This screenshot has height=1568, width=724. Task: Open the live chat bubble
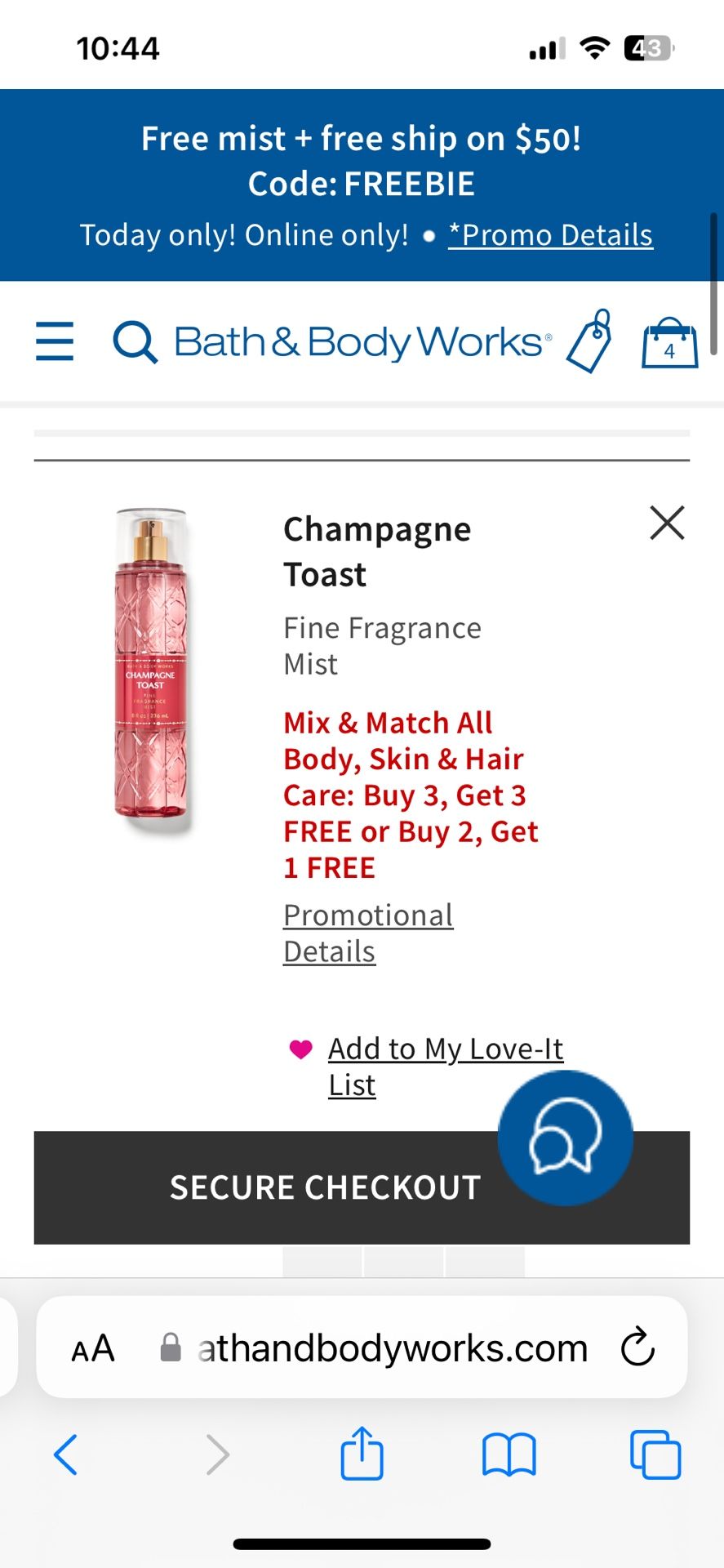566,1138
